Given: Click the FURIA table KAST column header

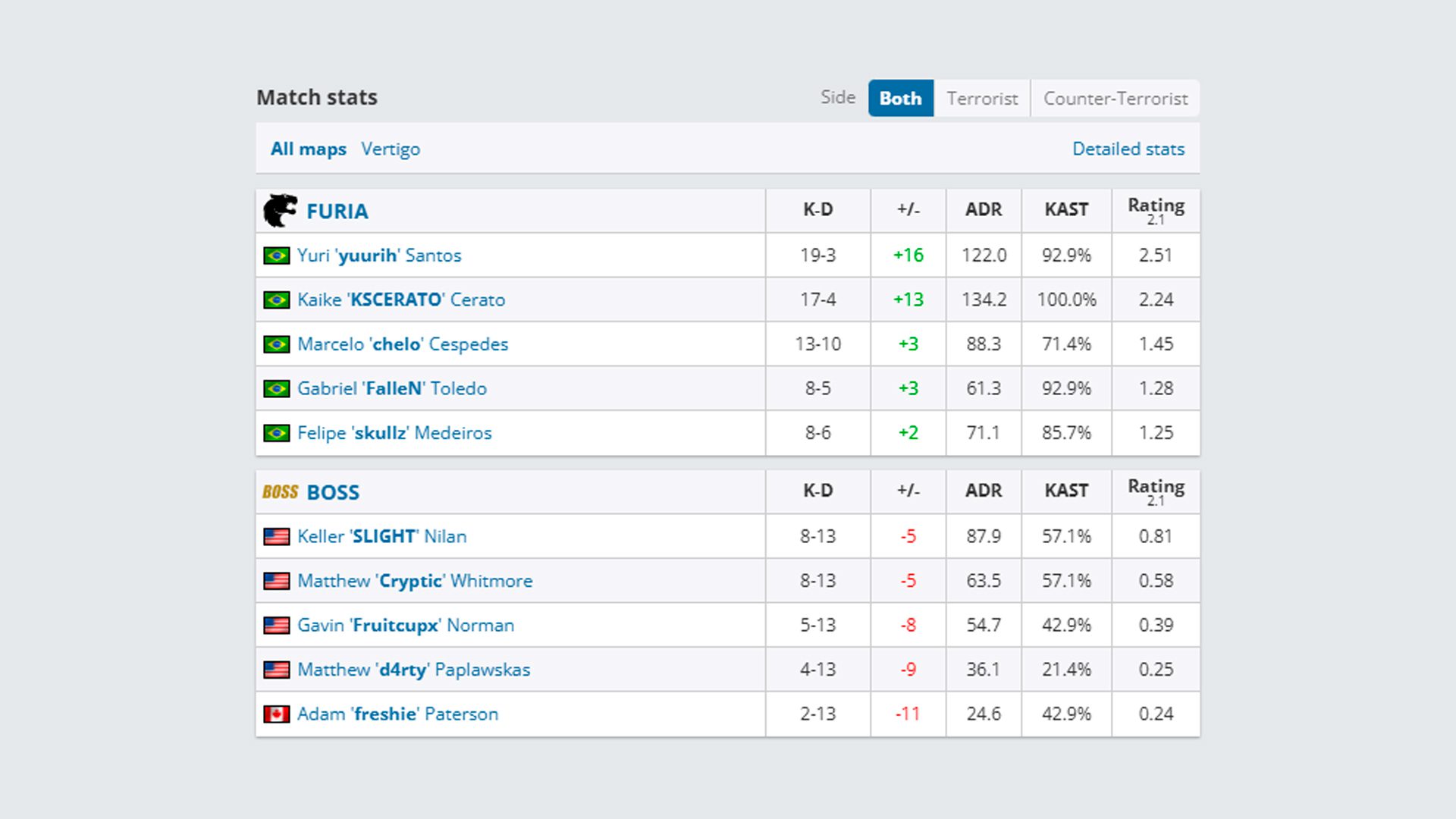Looking at the screenshot, I should coord(1066,209).
